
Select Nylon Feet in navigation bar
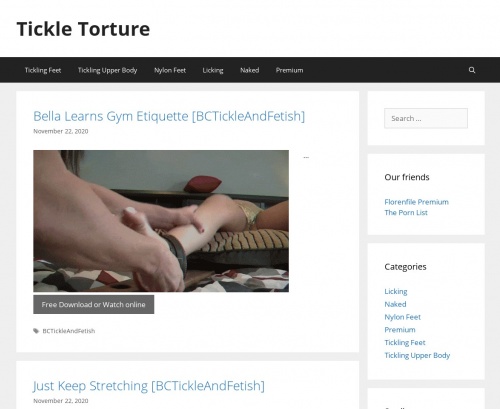(x=170, y=70)
